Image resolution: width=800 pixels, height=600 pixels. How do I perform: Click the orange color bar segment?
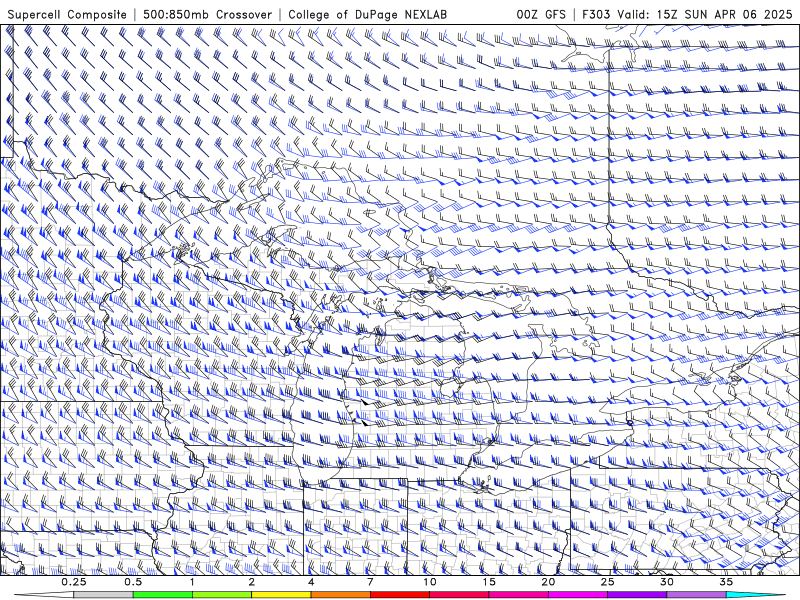pos(340,595)
